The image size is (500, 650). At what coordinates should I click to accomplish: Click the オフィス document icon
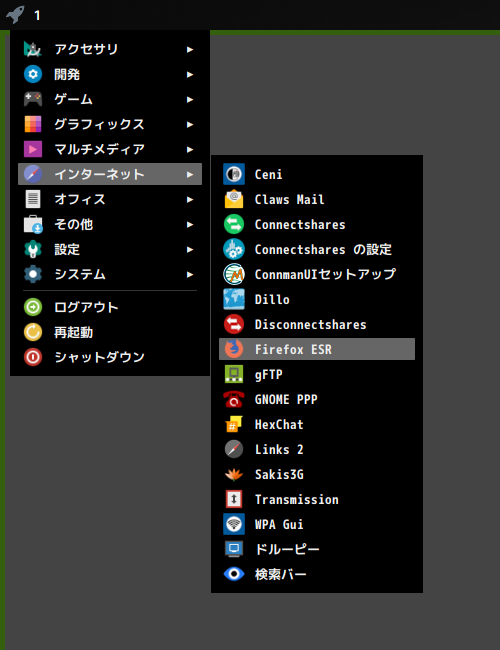(33, 199)
